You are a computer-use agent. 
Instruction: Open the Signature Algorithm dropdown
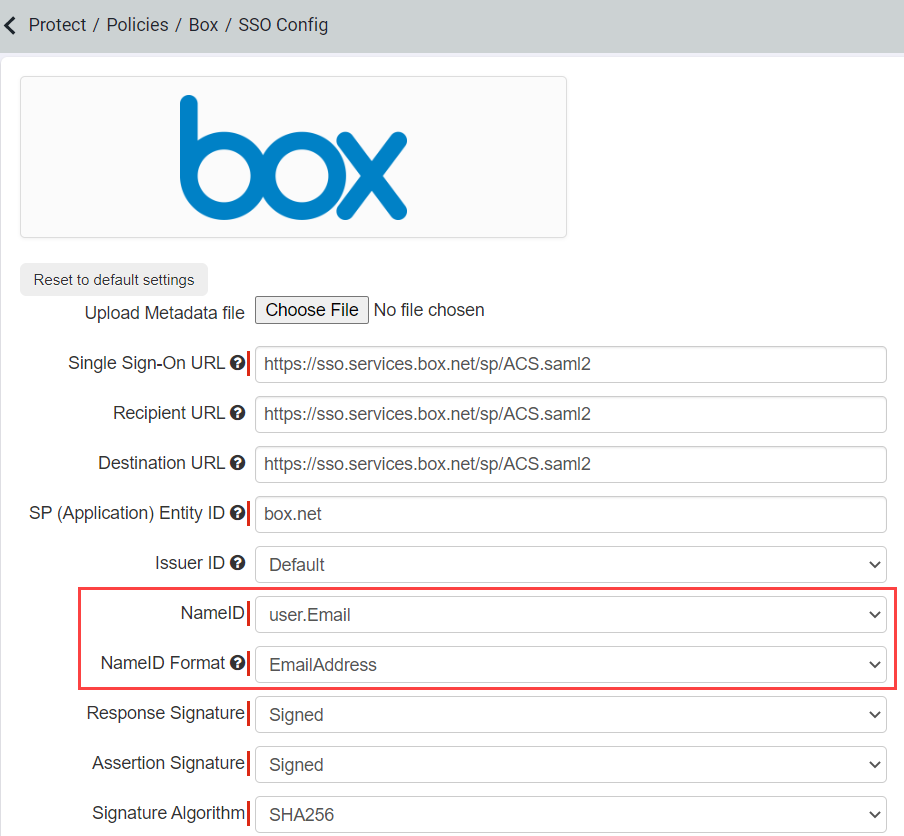570,814
